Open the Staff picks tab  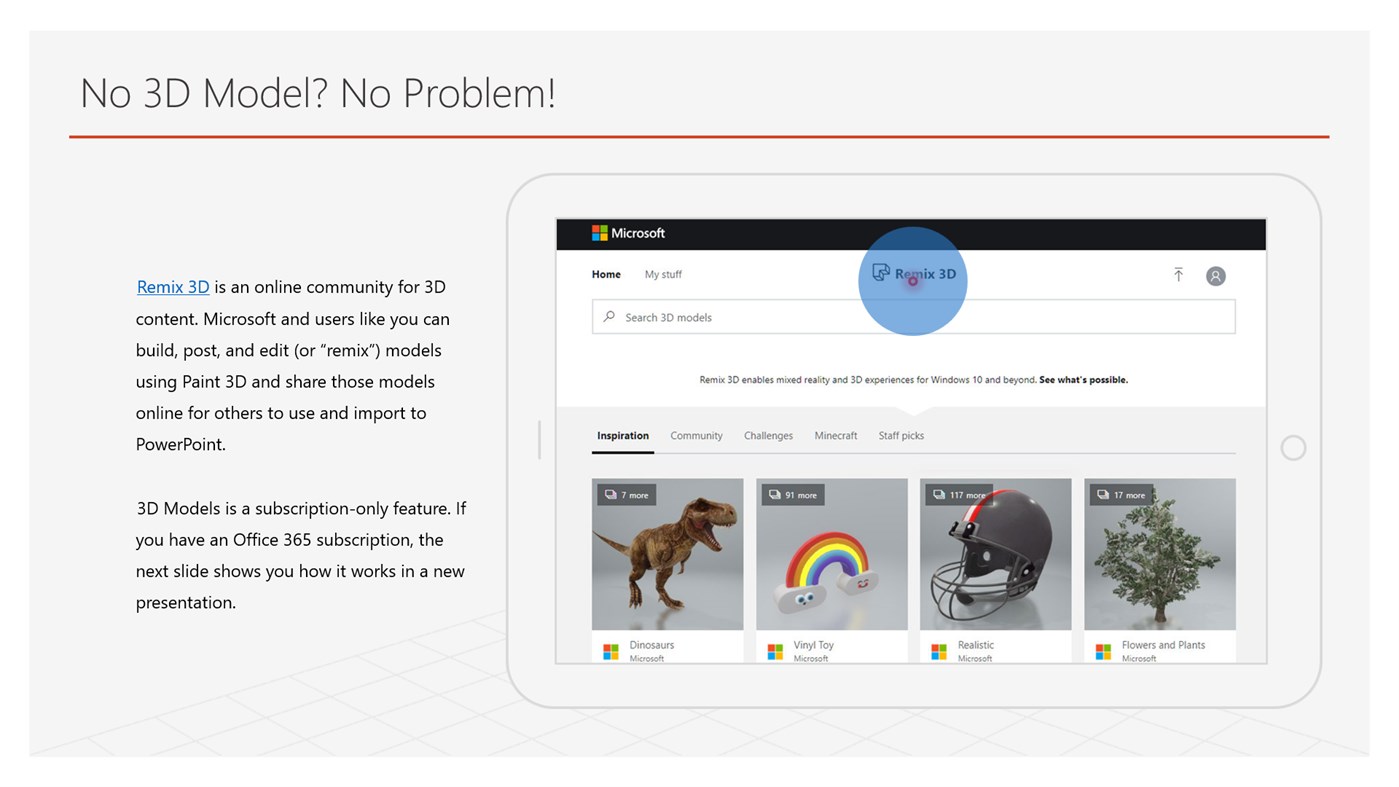click(x=902, y=435)
